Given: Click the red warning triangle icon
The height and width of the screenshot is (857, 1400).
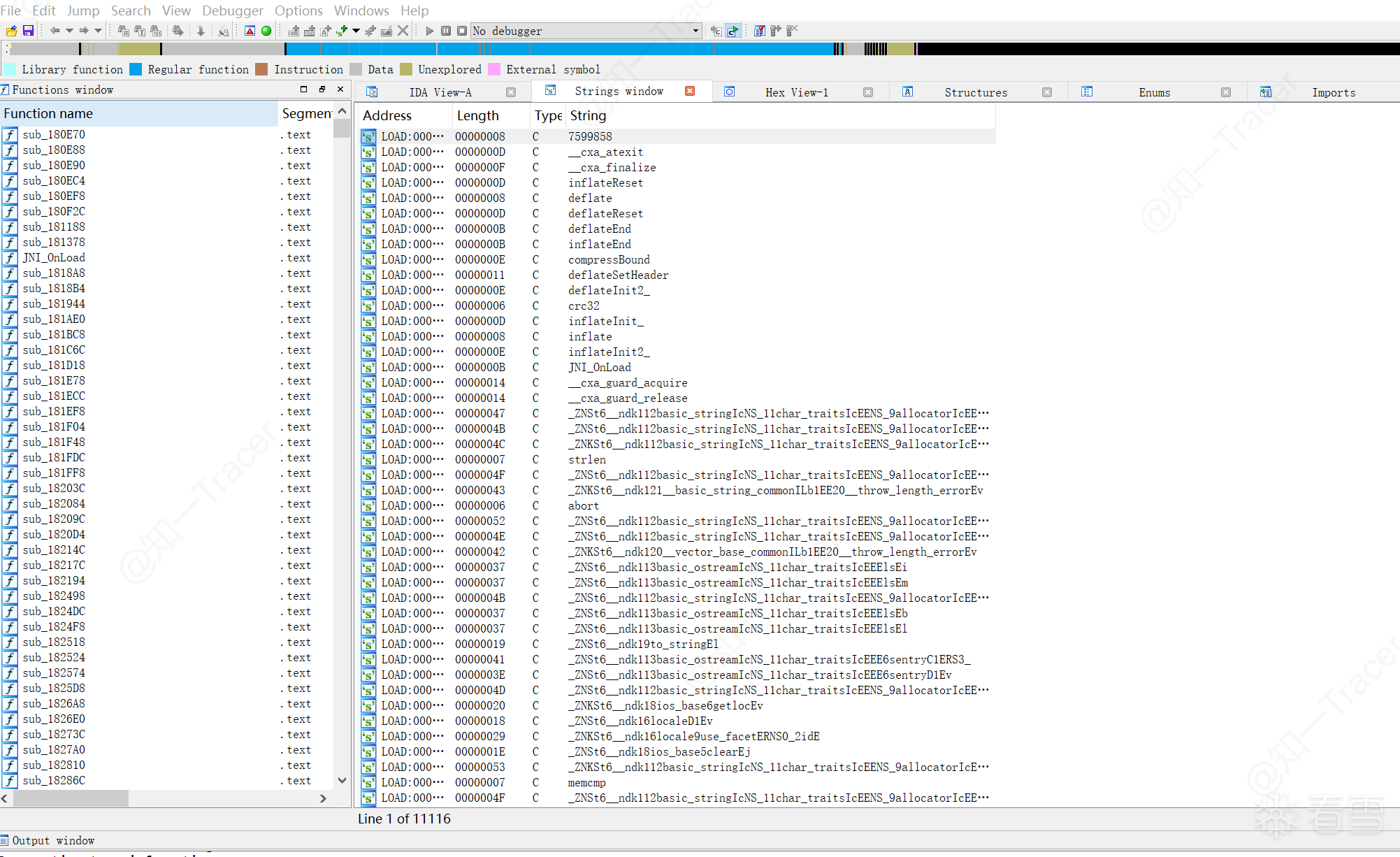Looking at the screenshot, I should (x=250, y=31).
